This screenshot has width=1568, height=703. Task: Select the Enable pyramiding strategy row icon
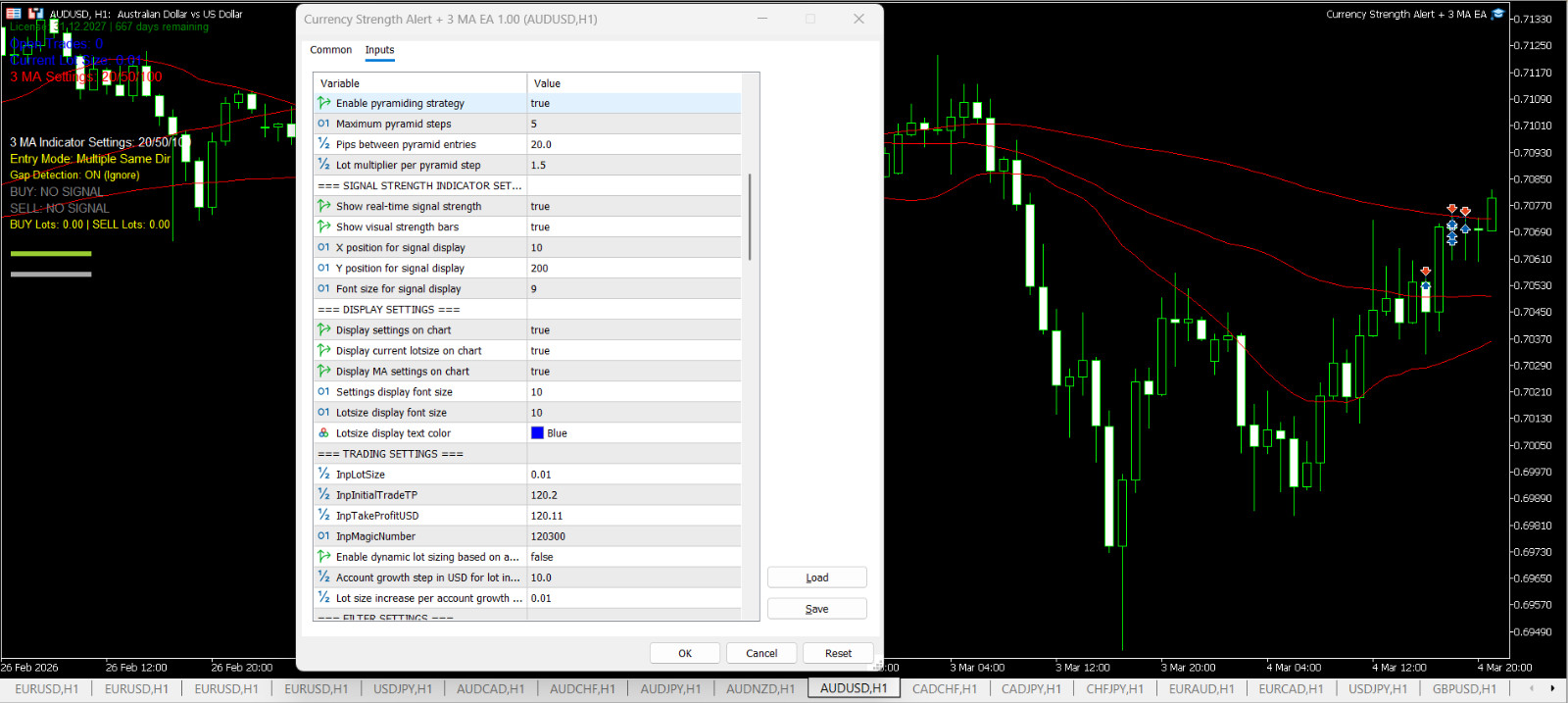click(323, 103)
